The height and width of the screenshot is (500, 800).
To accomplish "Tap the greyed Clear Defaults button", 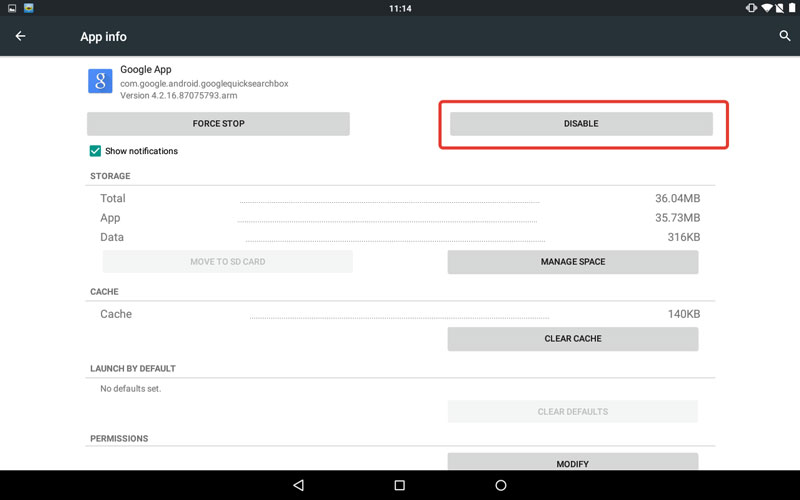I will [573, 412].
